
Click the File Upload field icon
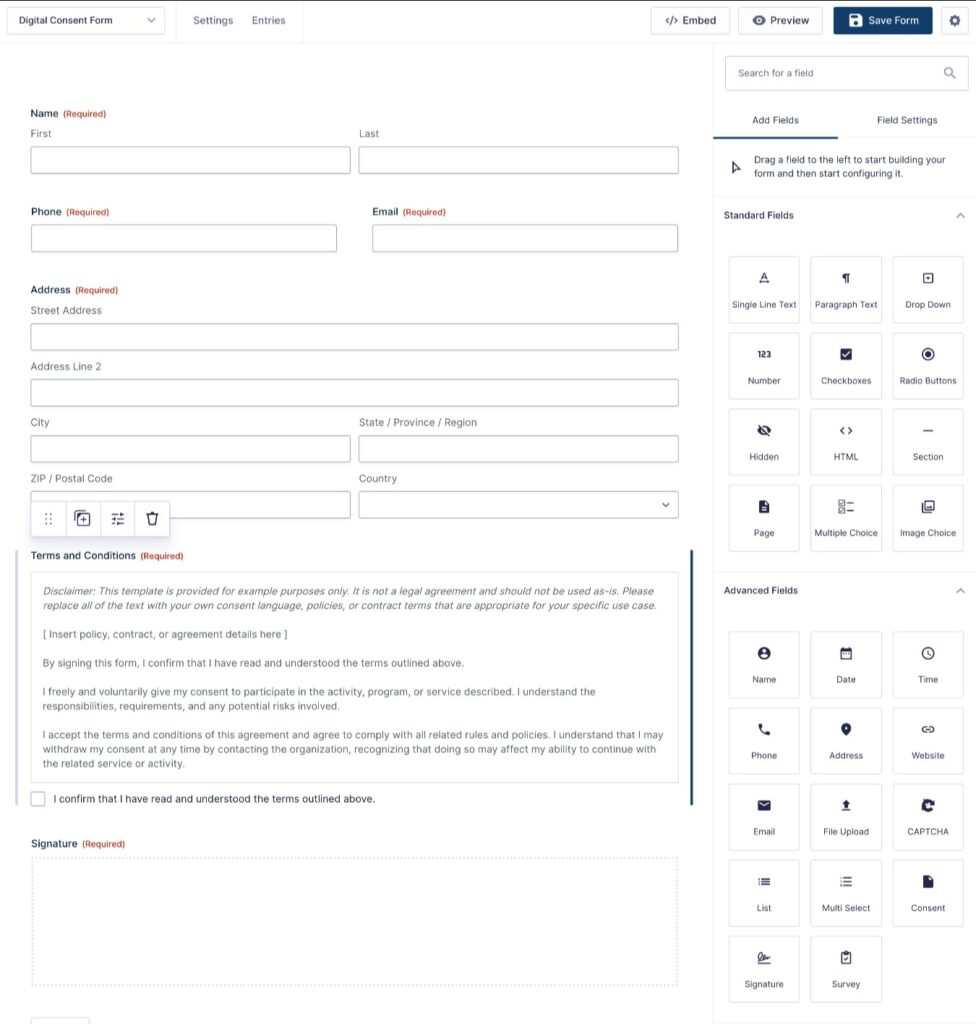(x=846, y=817)
